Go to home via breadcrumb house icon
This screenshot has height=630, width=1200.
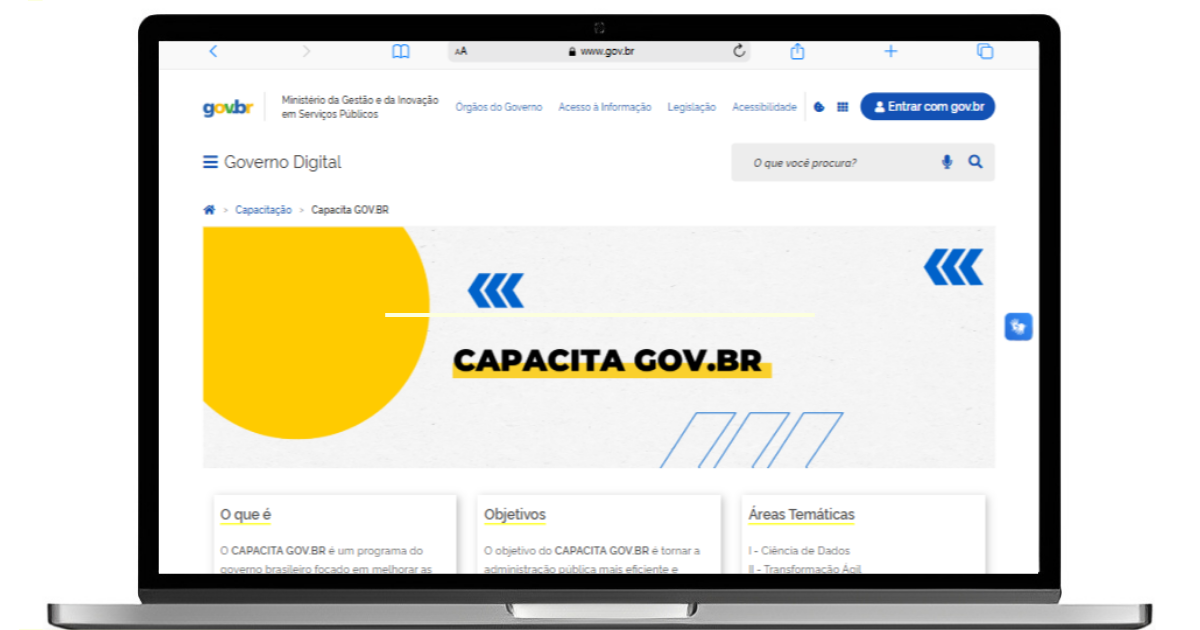click(209, 210)
